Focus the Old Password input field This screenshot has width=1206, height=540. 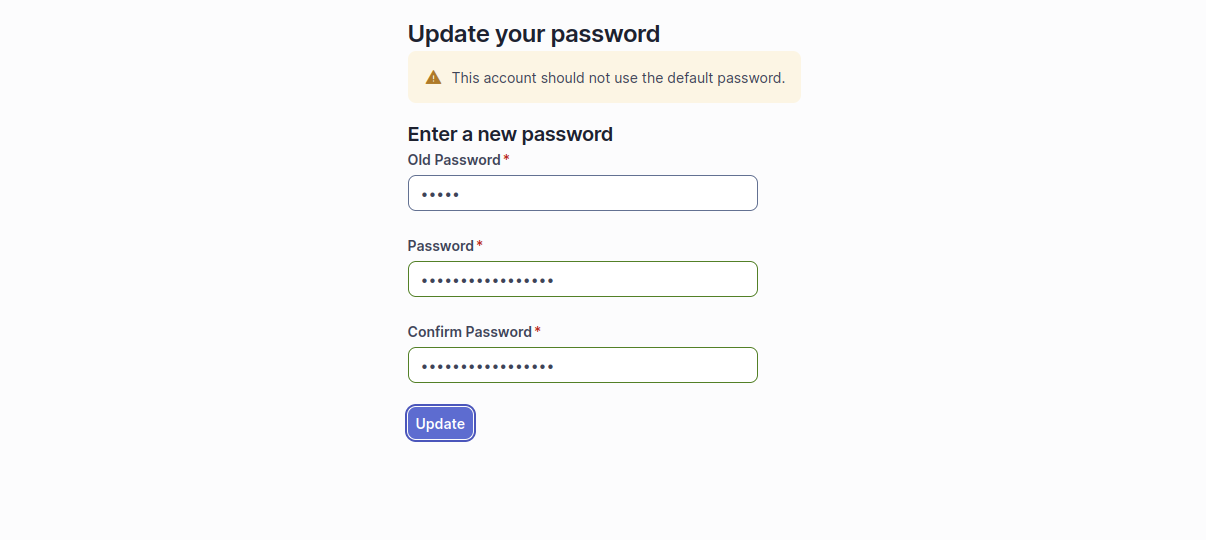coord(582,193)
